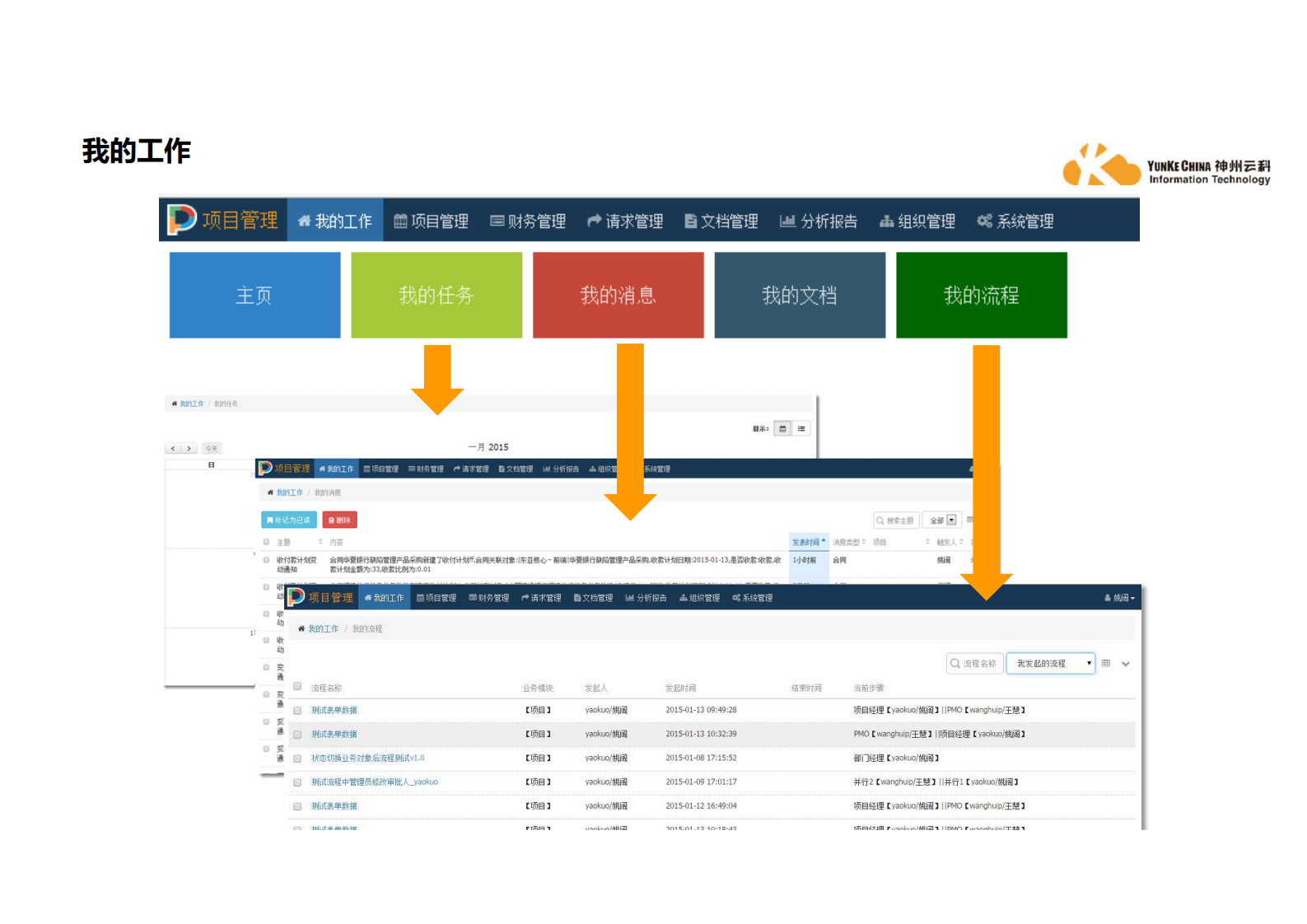The image size is (1307, 924).
Task: Open the 我发起的流程 dropdown filter
Action: coord(1051,663)
